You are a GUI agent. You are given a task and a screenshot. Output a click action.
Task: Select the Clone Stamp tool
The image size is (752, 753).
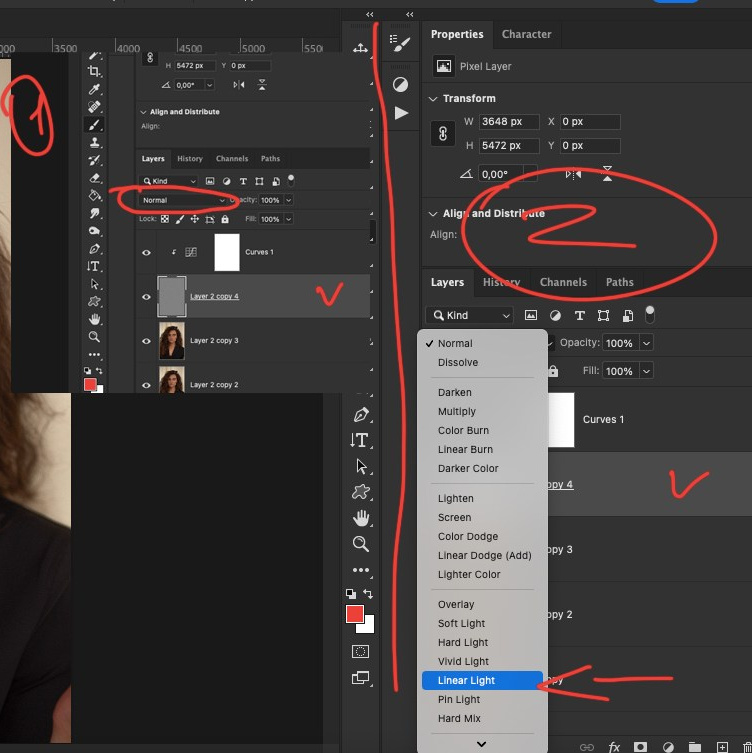94,142
